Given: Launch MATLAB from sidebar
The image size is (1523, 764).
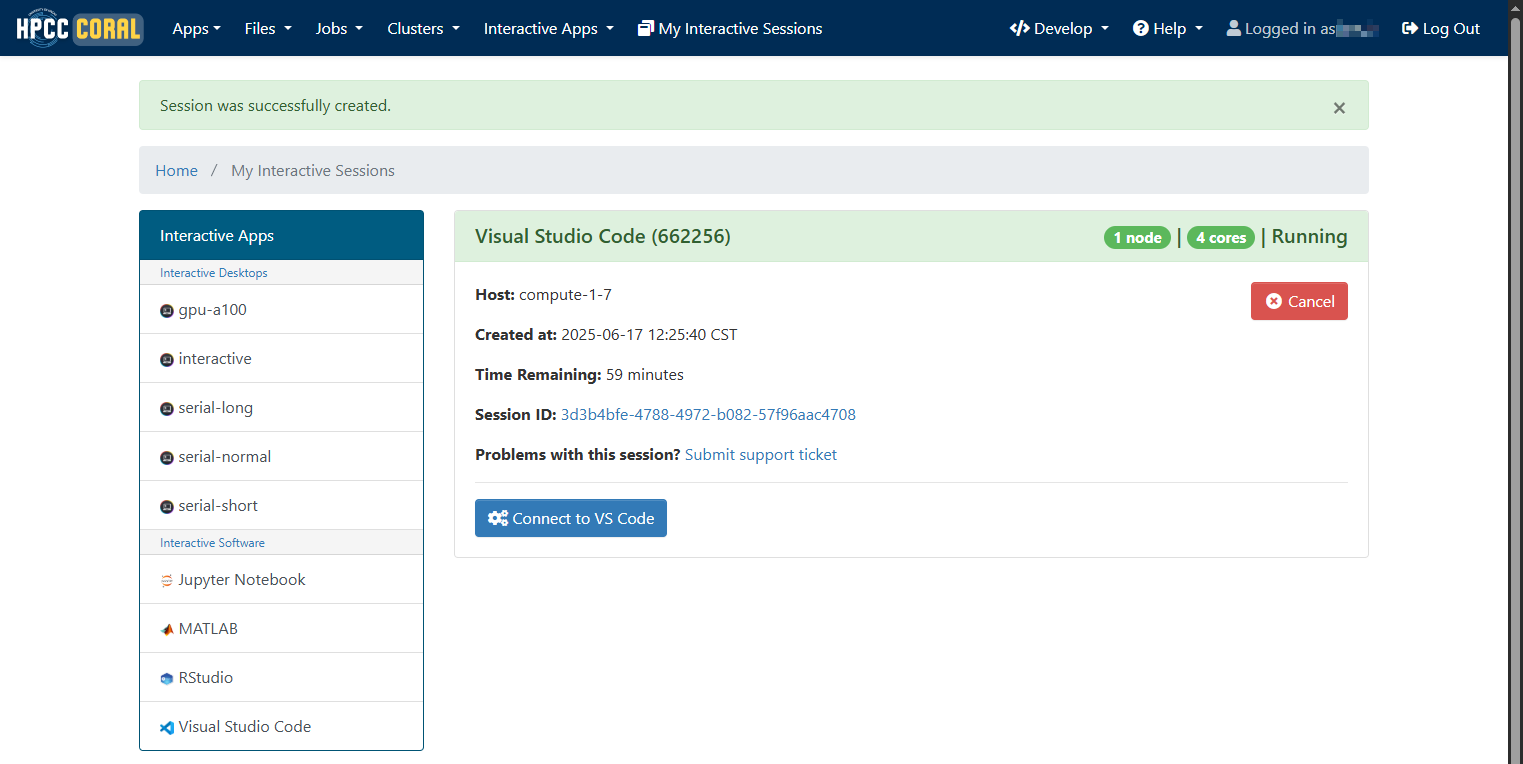Looking at the screenshot, I should (x=281, y=629).
